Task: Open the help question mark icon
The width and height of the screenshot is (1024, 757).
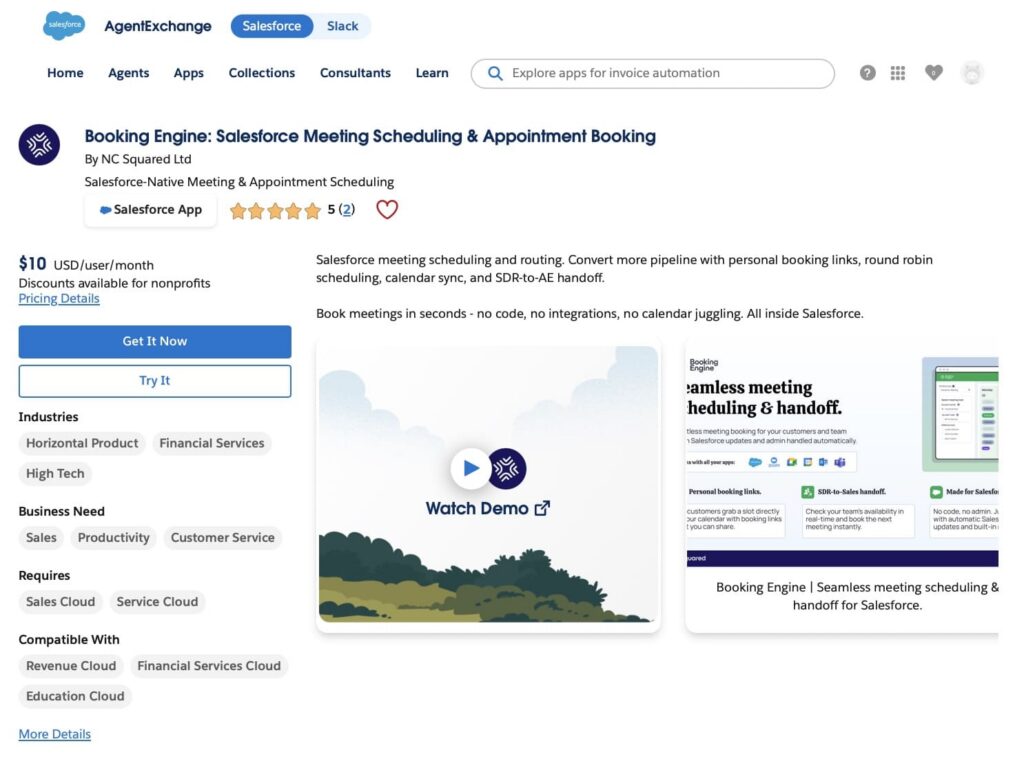Action: [x=867, y=73]
